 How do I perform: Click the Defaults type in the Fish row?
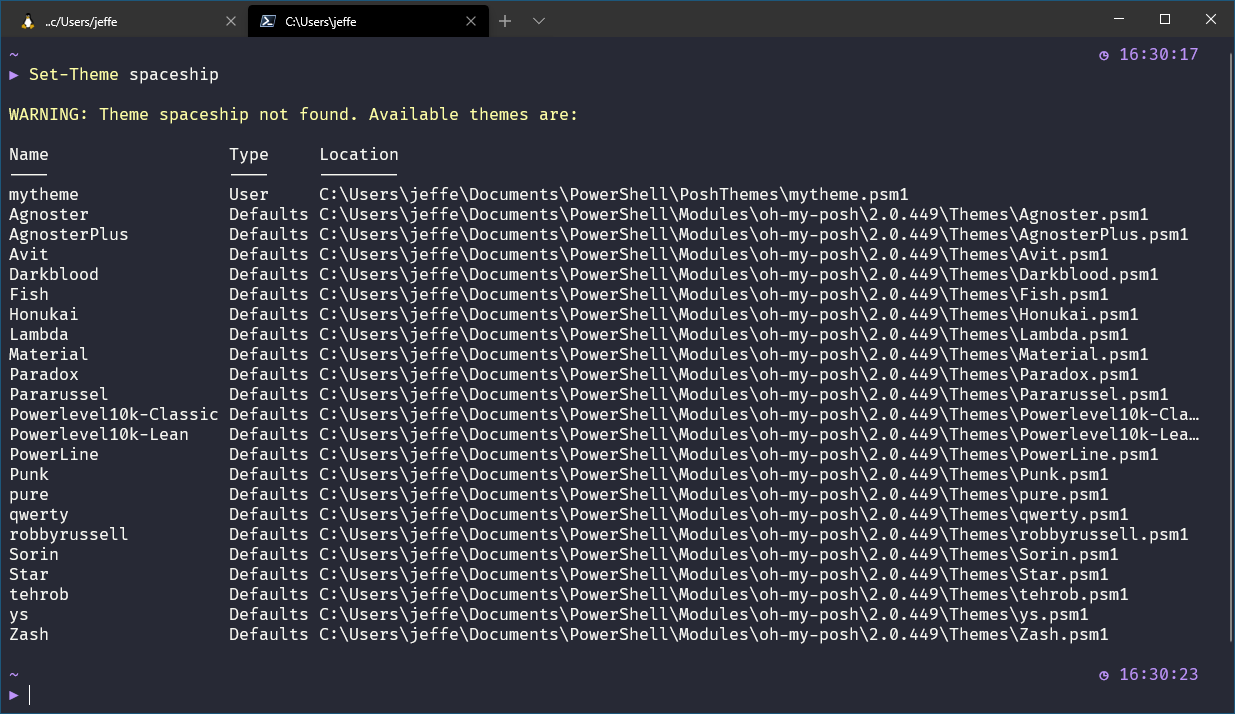click(269, 295)
